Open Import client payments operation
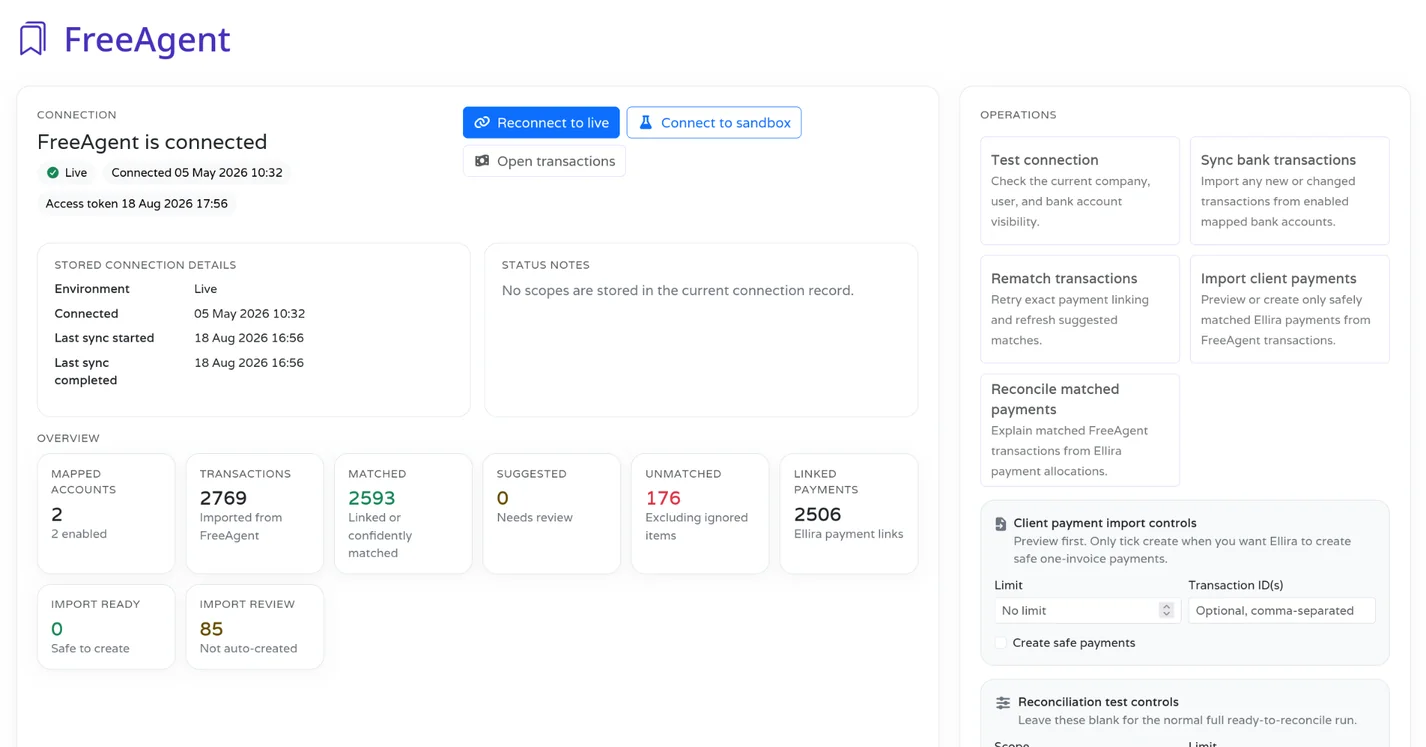The image size is (1426, 747). point(1290,309)
